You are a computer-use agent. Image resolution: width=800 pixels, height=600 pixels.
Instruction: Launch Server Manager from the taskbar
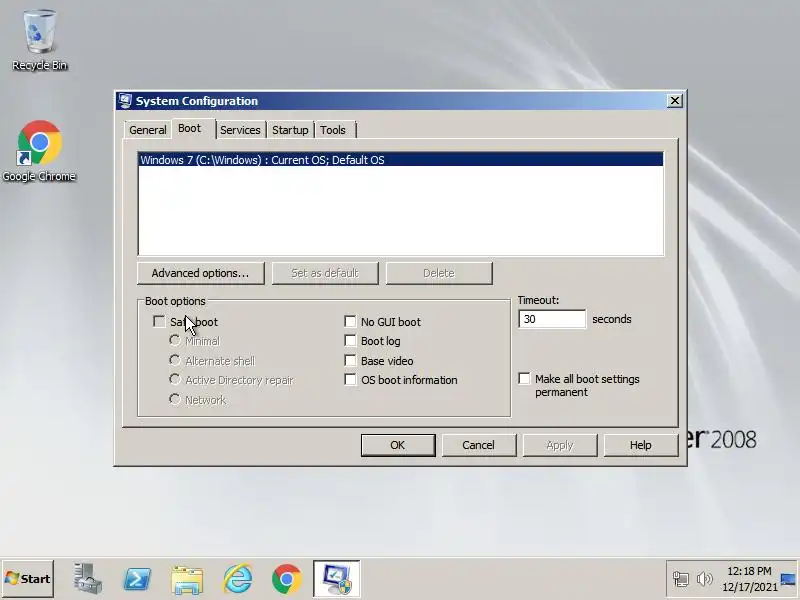tap(87, 579)
